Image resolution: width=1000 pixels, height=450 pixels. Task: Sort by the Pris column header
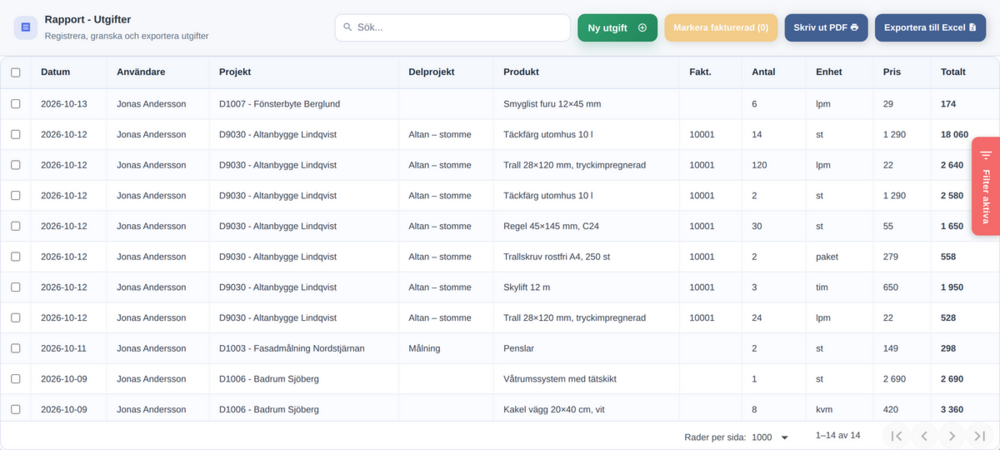[892, 72]
